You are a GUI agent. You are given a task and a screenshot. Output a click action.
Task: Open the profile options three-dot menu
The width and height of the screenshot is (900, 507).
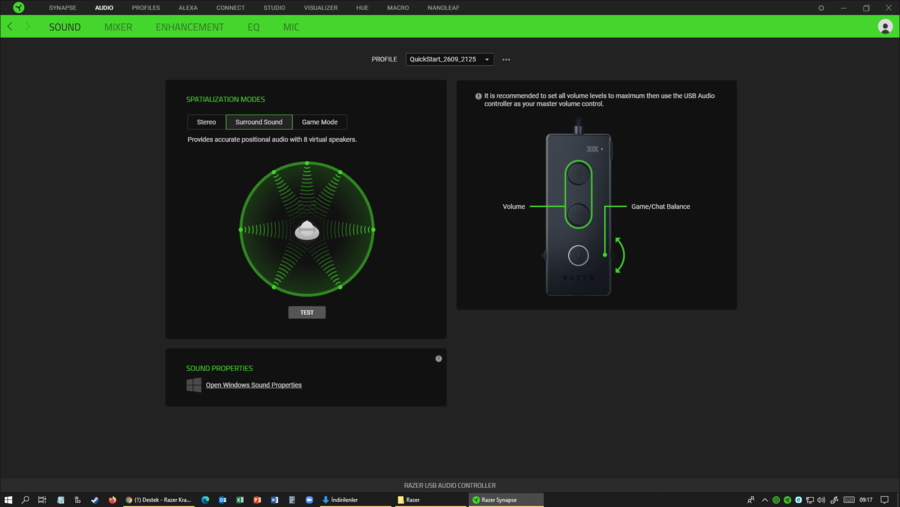[506, 59]
